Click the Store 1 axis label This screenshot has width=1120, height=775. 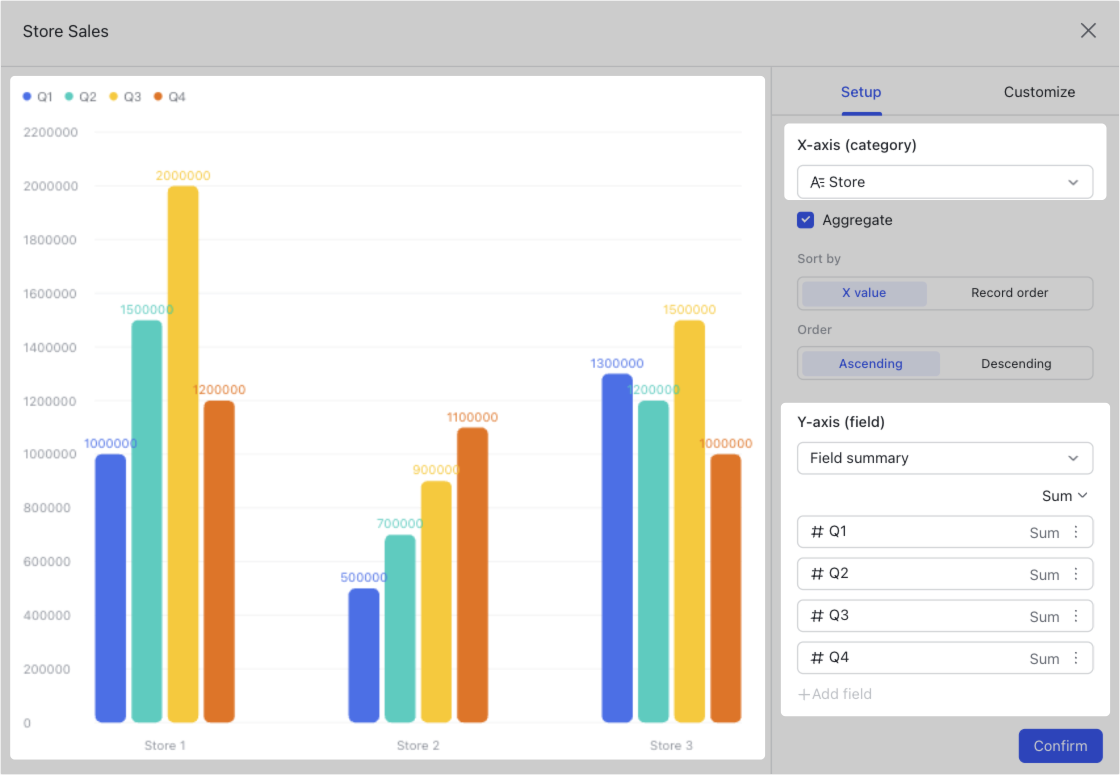tap(165, 746)
